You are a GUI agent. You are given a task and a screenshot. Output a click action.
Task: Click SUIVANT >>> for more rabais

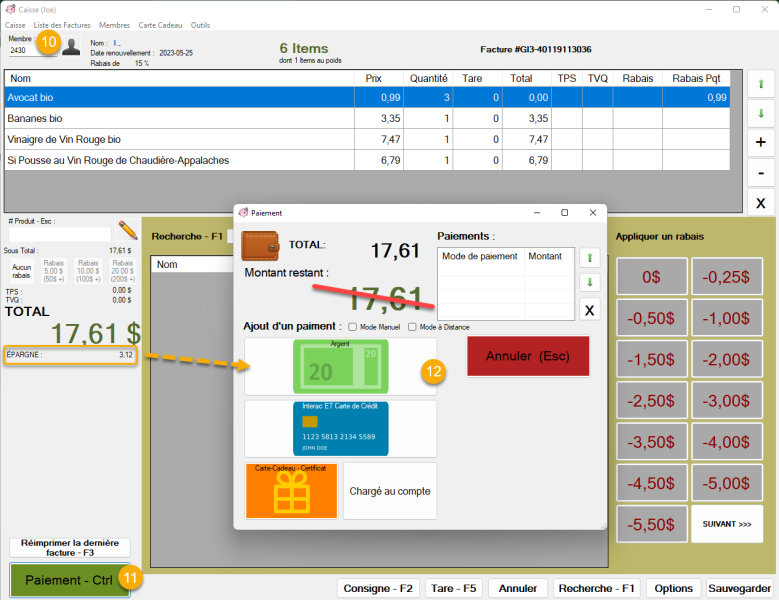[x=726, y=524]
